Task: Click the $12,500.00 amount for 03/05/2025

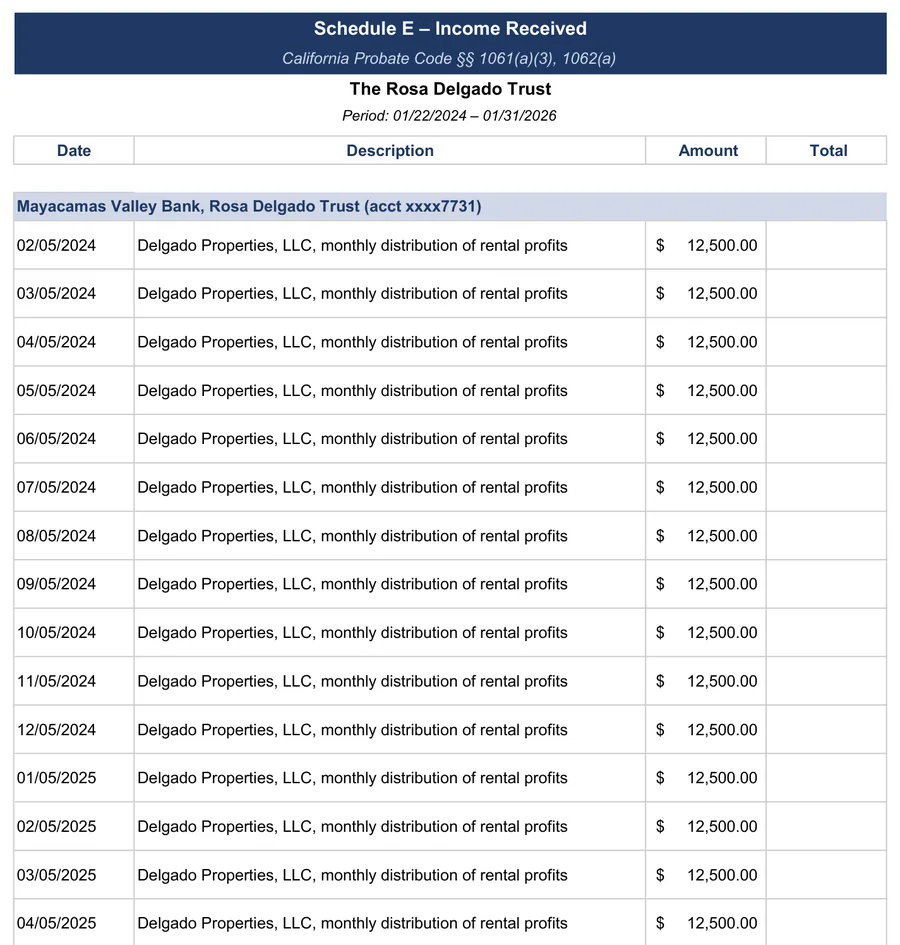Action: (706, 875)
